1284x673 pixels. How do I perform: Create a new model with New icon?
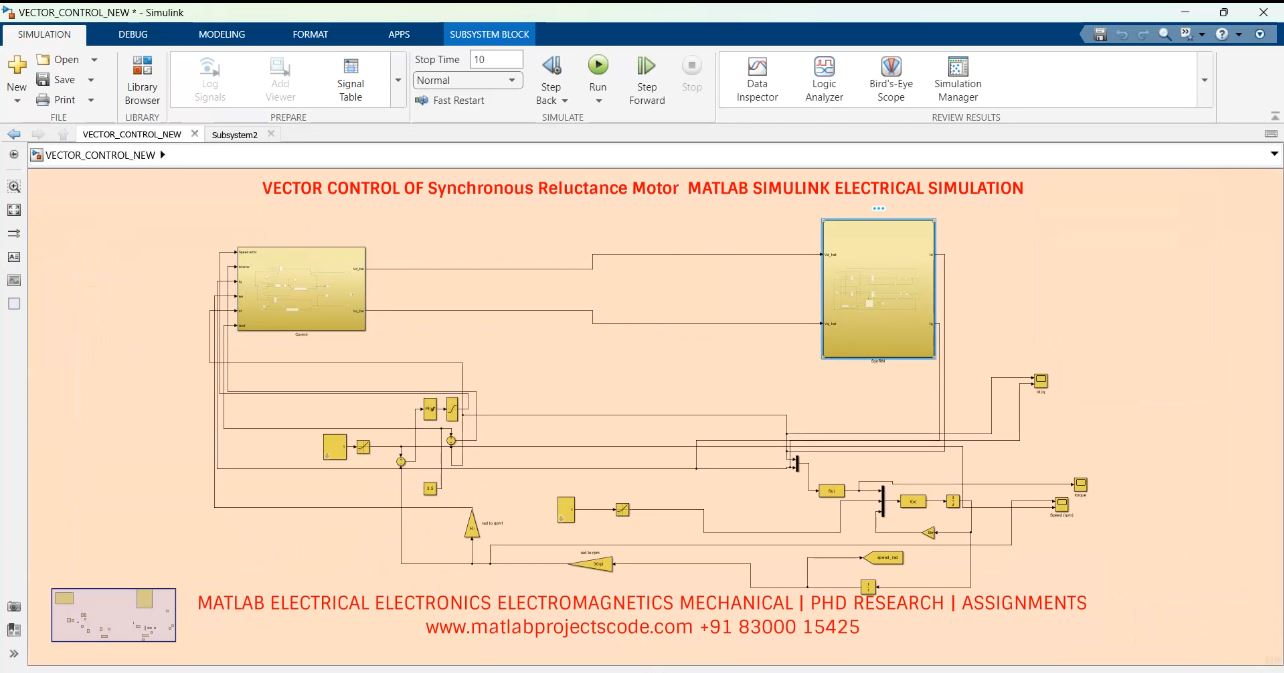17,65
